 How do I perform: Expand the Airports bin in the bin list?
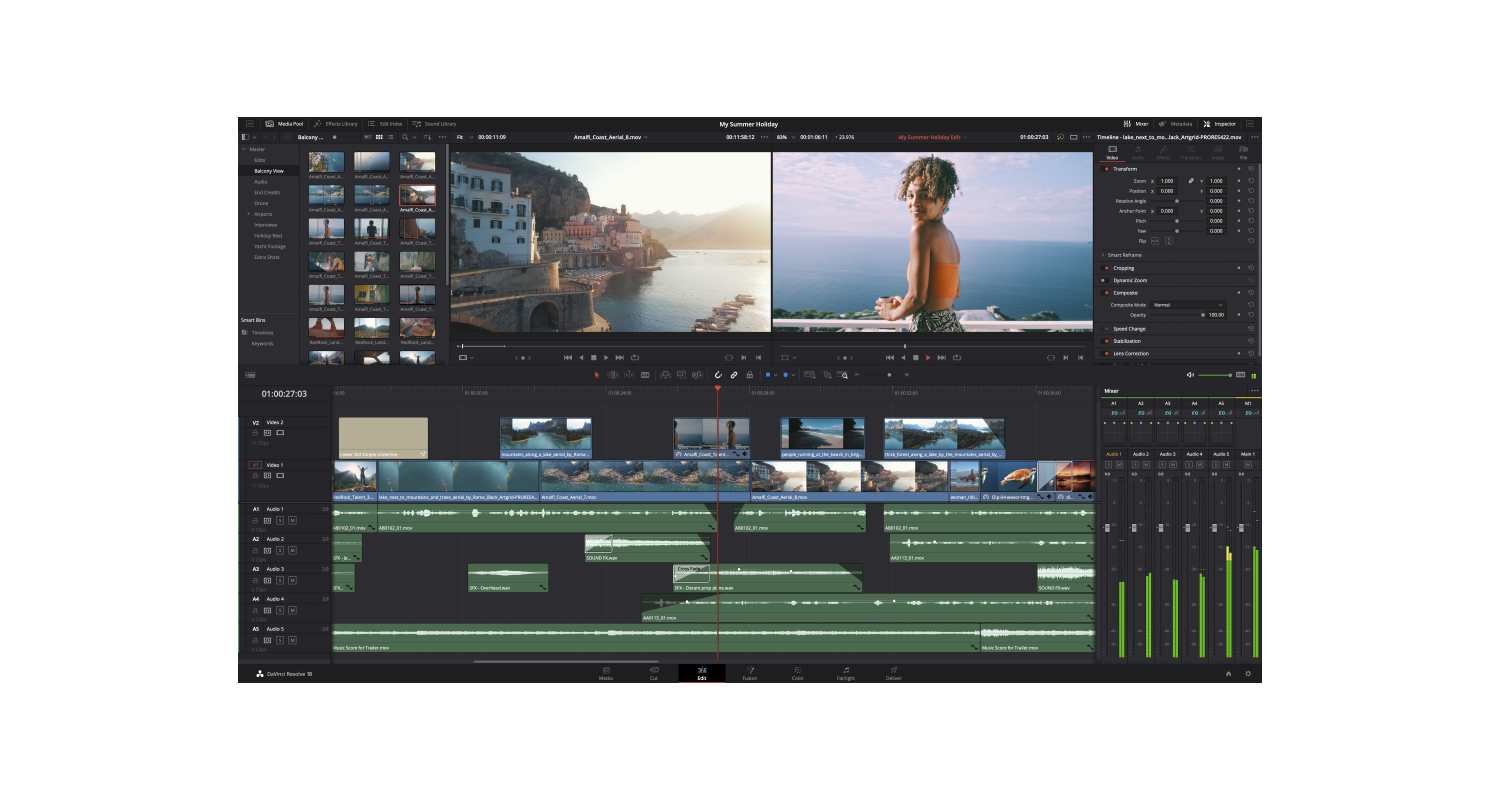coord(249,214)
